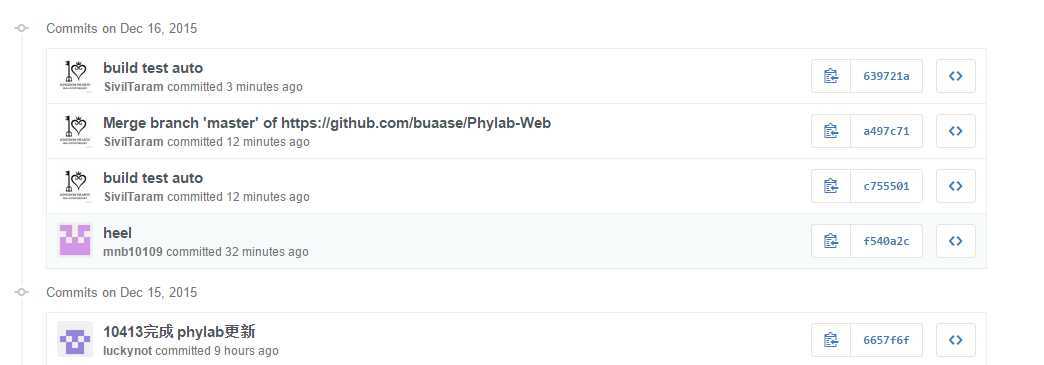Open the 'heel' commit title
1044x365 pixels.
(117, 233)
